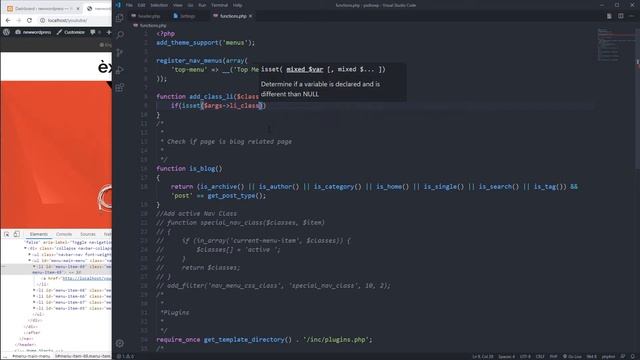Click the comments bubble in WordPress admin bar
640x360 pixels.
[x=93, y=32]
